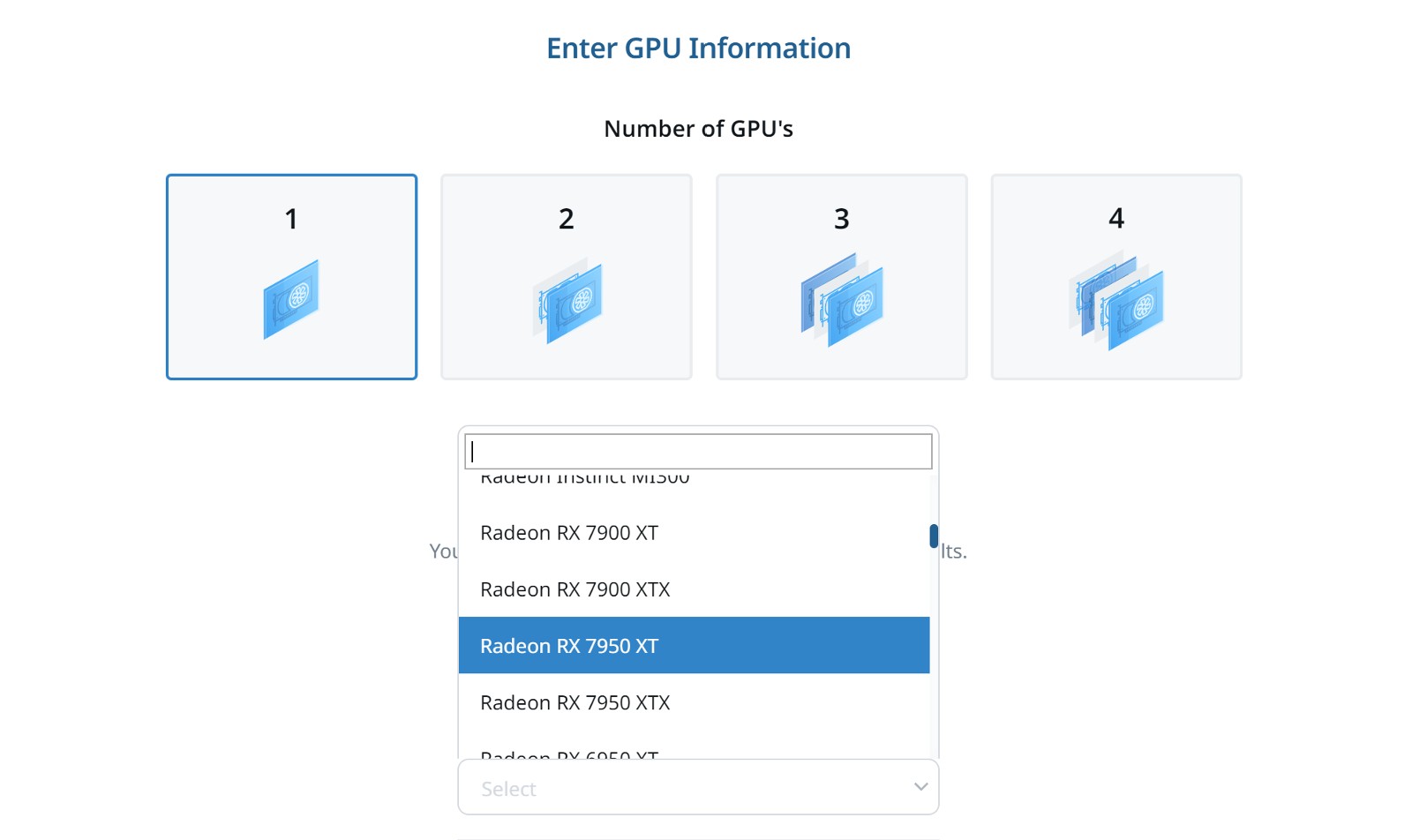Viewport: 1412px width, 840px height.
Task: Click the triple graphics card icon
Action: 842,300
